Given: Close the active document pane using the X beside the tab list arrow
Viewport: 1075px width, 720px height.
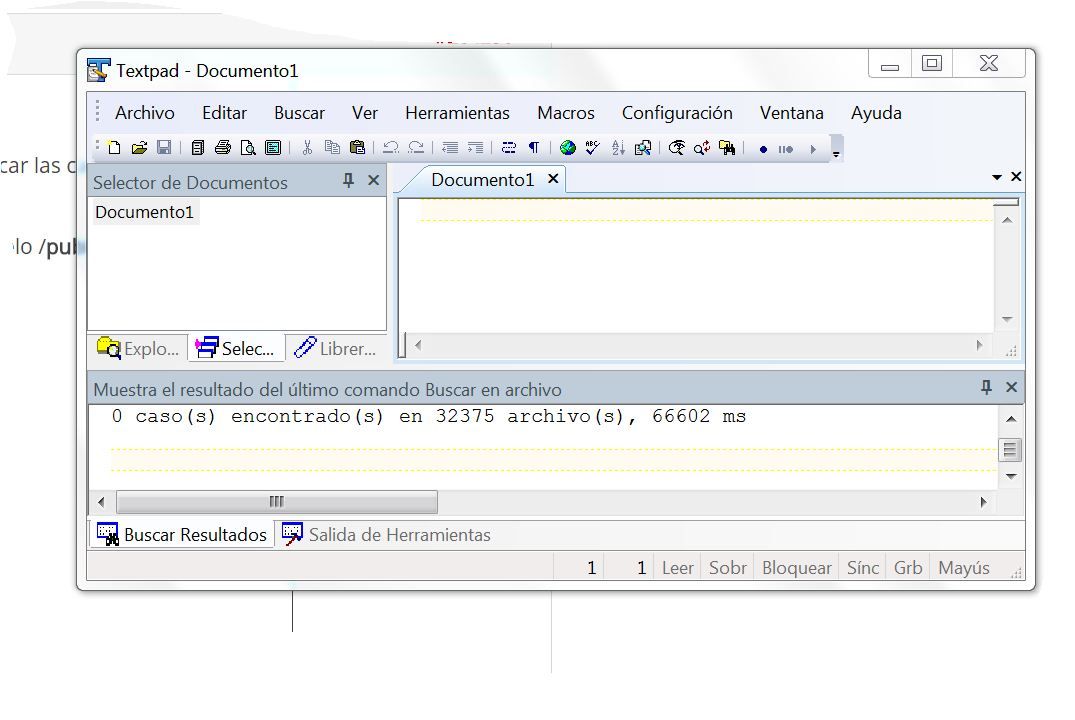Looking at the screenshot, I should [1016, 177].
